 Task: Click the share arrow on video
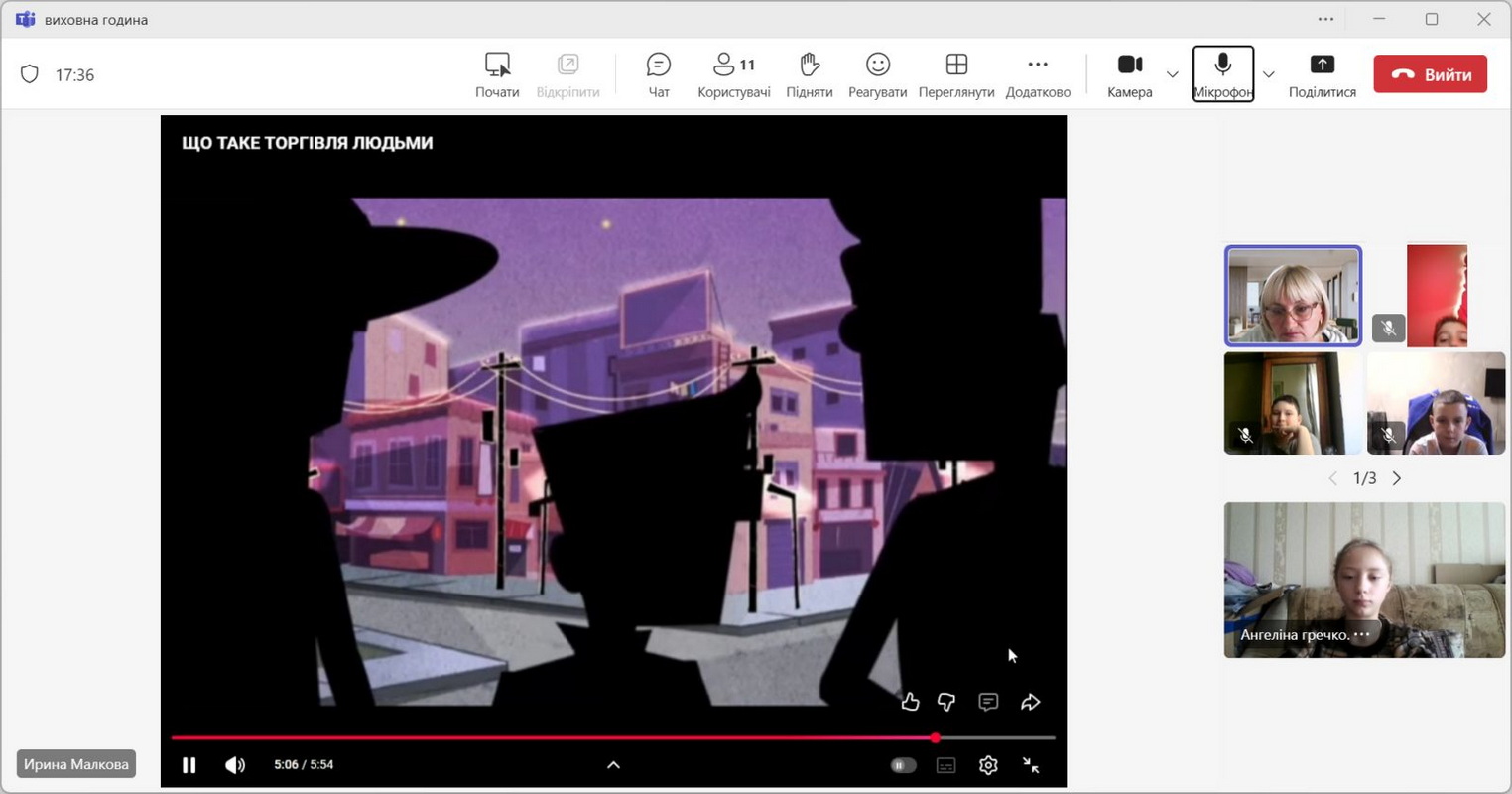(x=1031, y=702)
